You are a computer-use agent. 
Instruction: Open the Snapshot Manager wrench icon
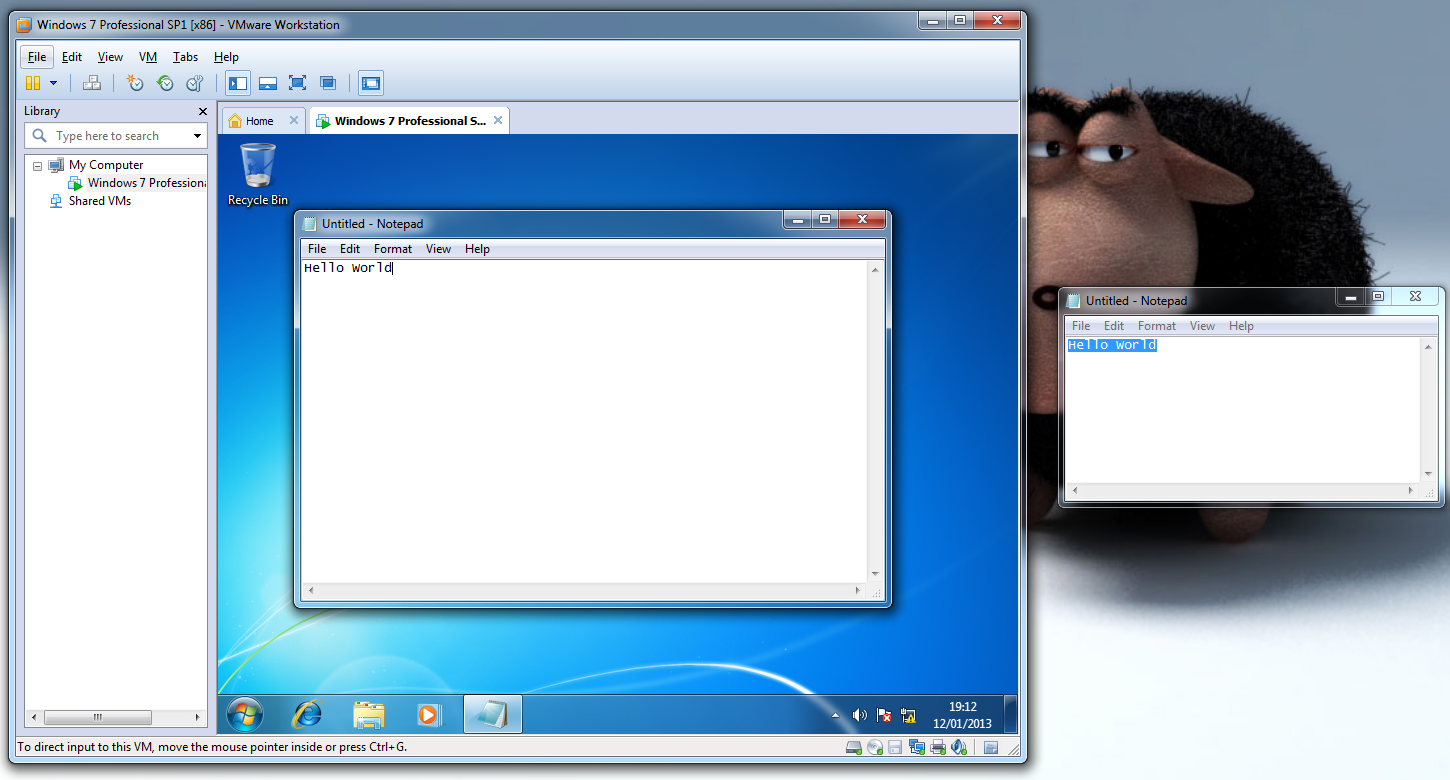click(195, 83)
